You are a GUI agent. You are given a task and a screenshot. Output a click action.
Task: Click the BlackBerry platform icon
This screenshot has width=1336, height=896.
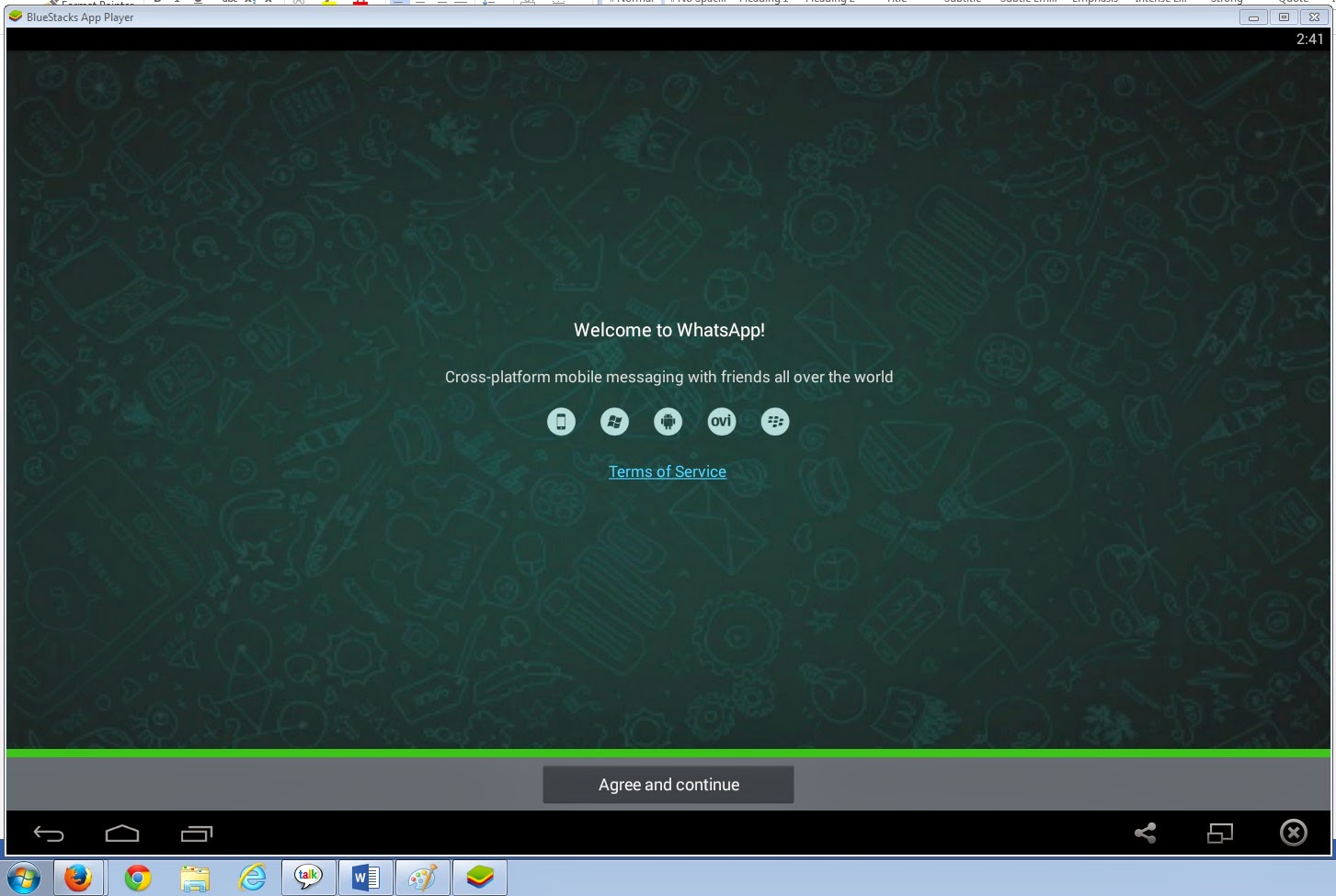775,422
